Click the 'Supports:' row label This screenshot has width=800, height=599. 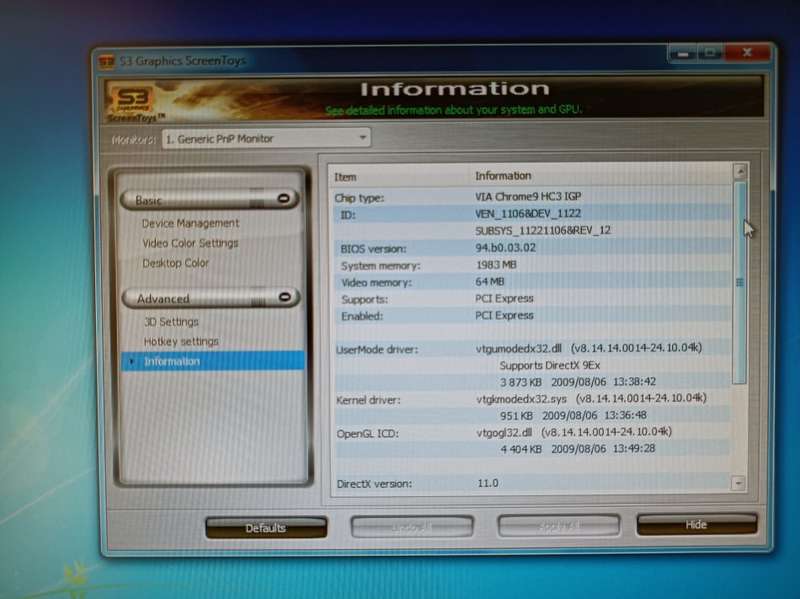(x=364, y=299)
